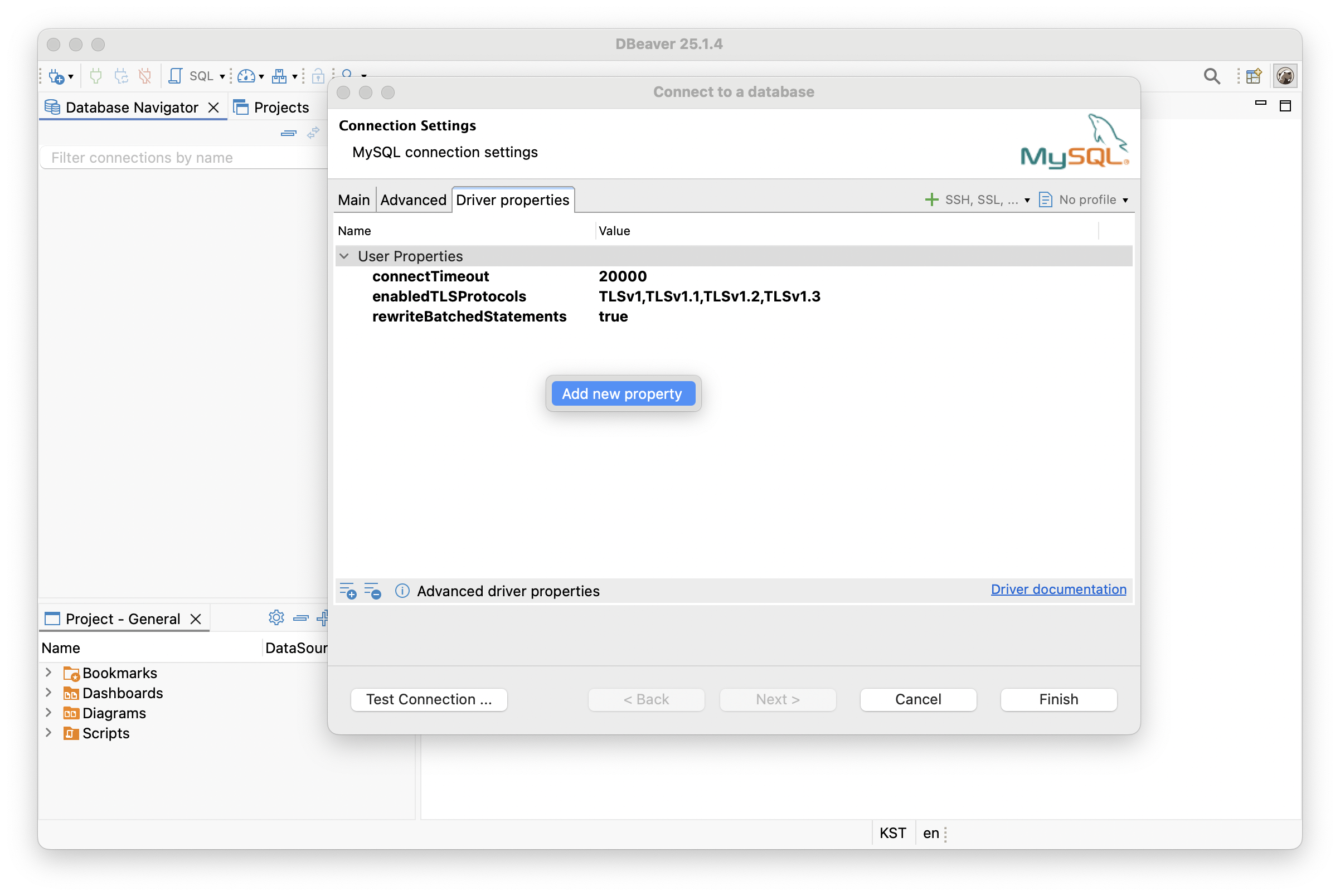Viewport: 1340px width, 896px height.
Task: Switch to the Advanced tab
Action: (x=412, y=200)
